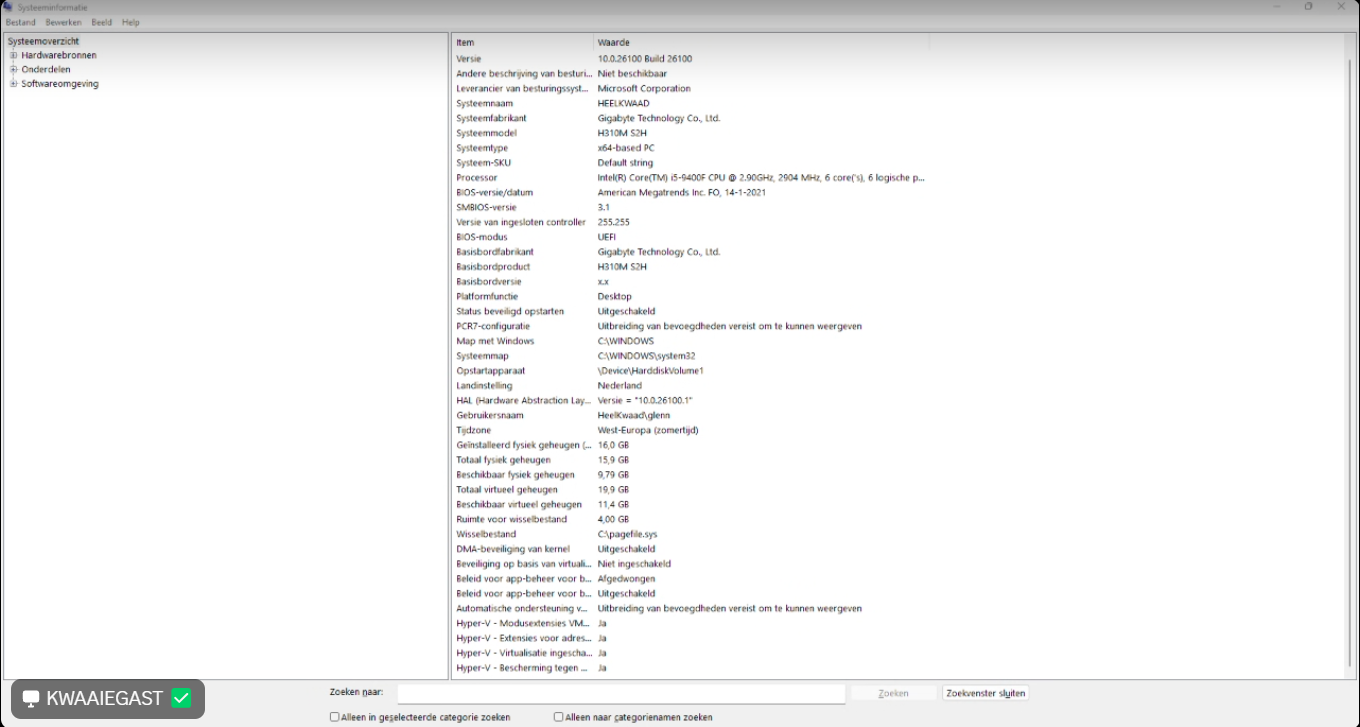Image resolution: width=1360 pixels, height=727 pixels.
Task: Select the '16,0 GB' installed memory value
Action: 614,445
